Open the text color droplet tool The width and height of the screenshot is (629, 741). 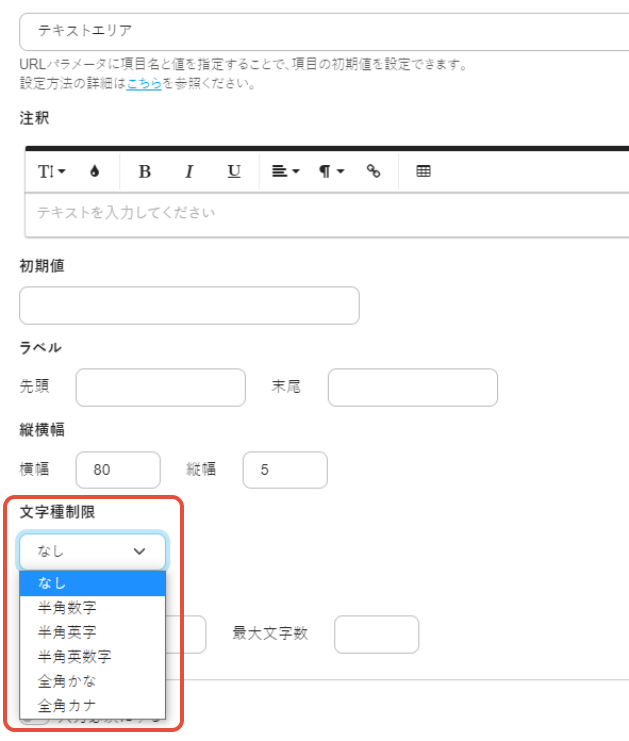click(95, 171)
